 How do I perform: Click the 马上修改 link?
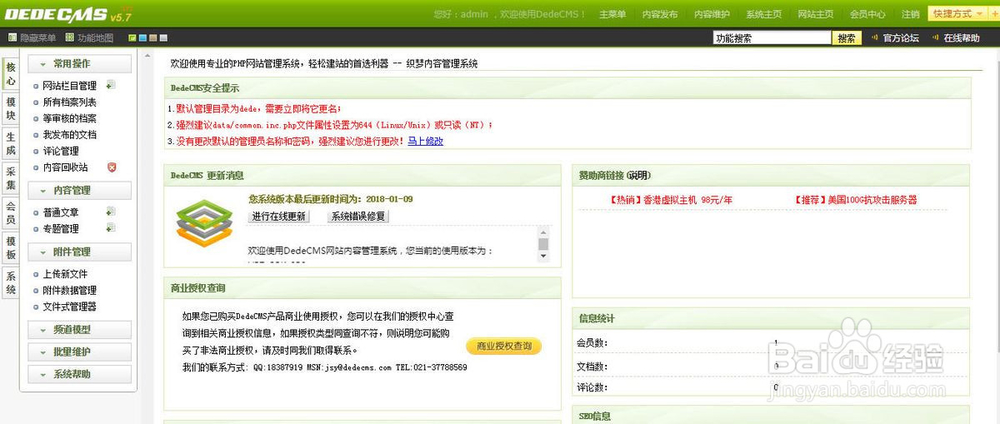(x=425, y=141)
